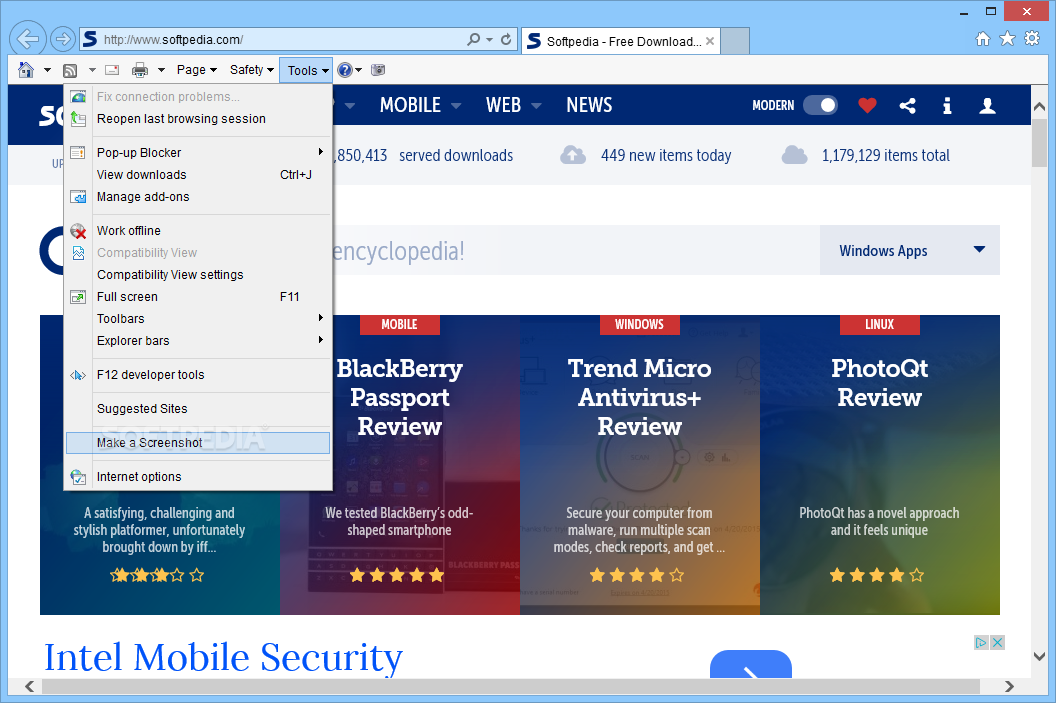Open Internet options
1056x703 pixels.
coord(198,477)
